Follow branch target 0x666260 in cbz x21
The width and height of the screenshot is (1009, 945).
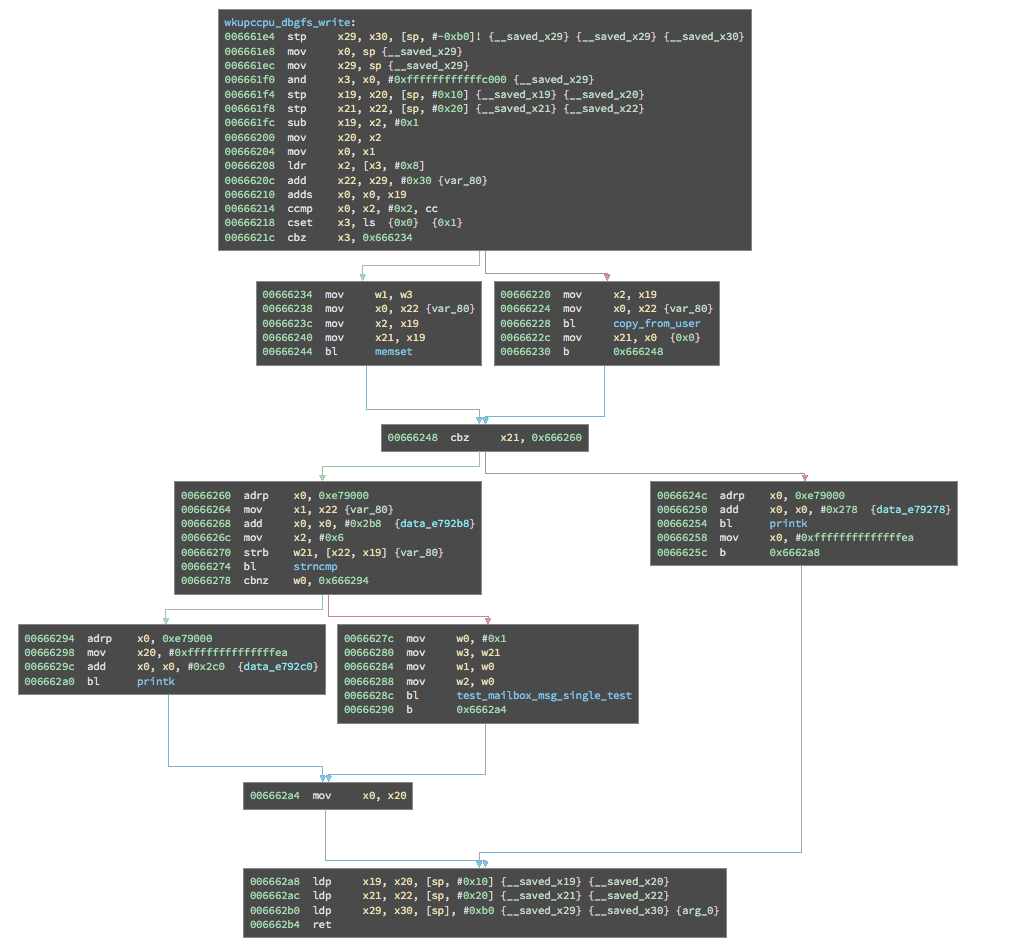(557, 438)
